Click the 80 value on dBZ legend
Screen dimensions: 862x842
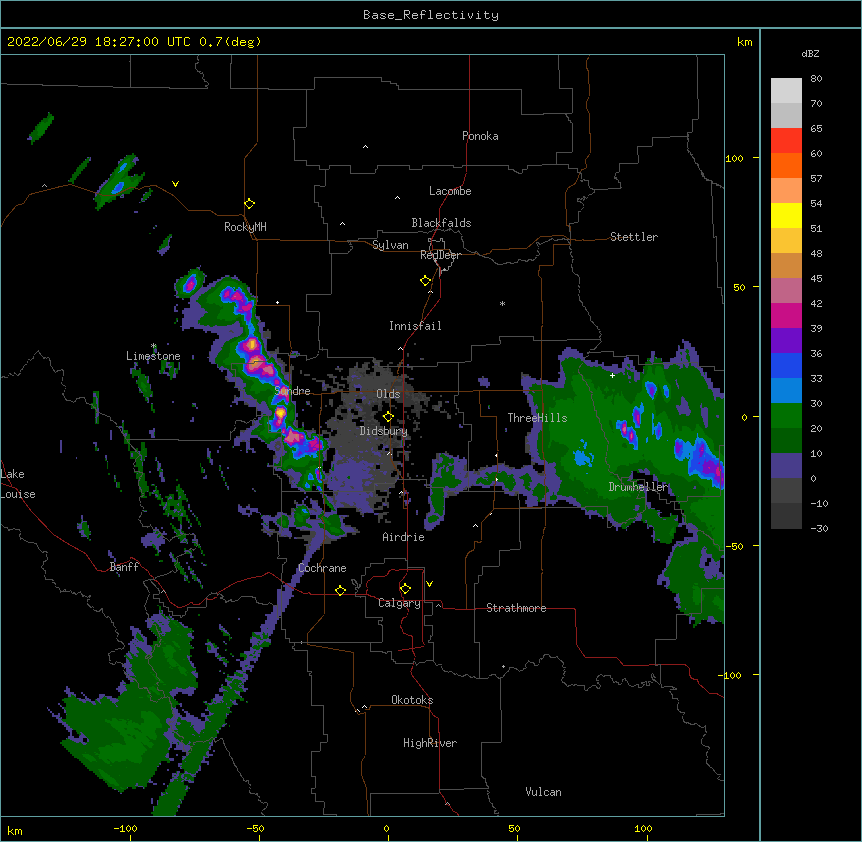[816, 79]
